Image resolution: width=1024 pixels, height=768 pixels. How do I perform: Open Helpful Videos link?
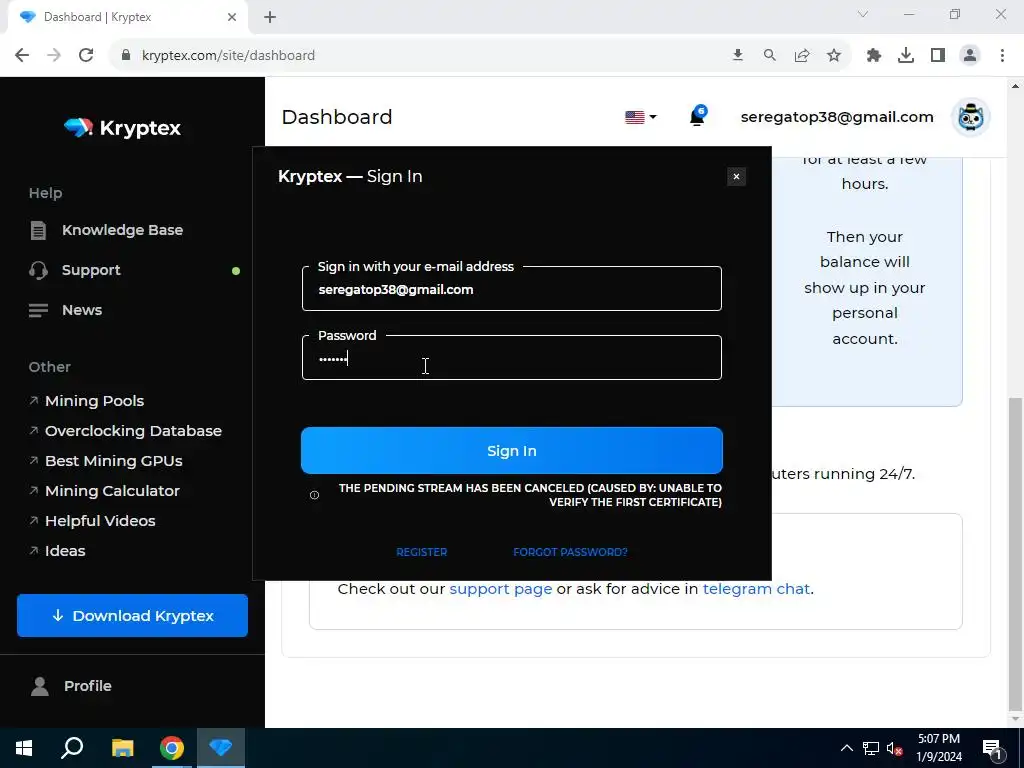[100, 520]
